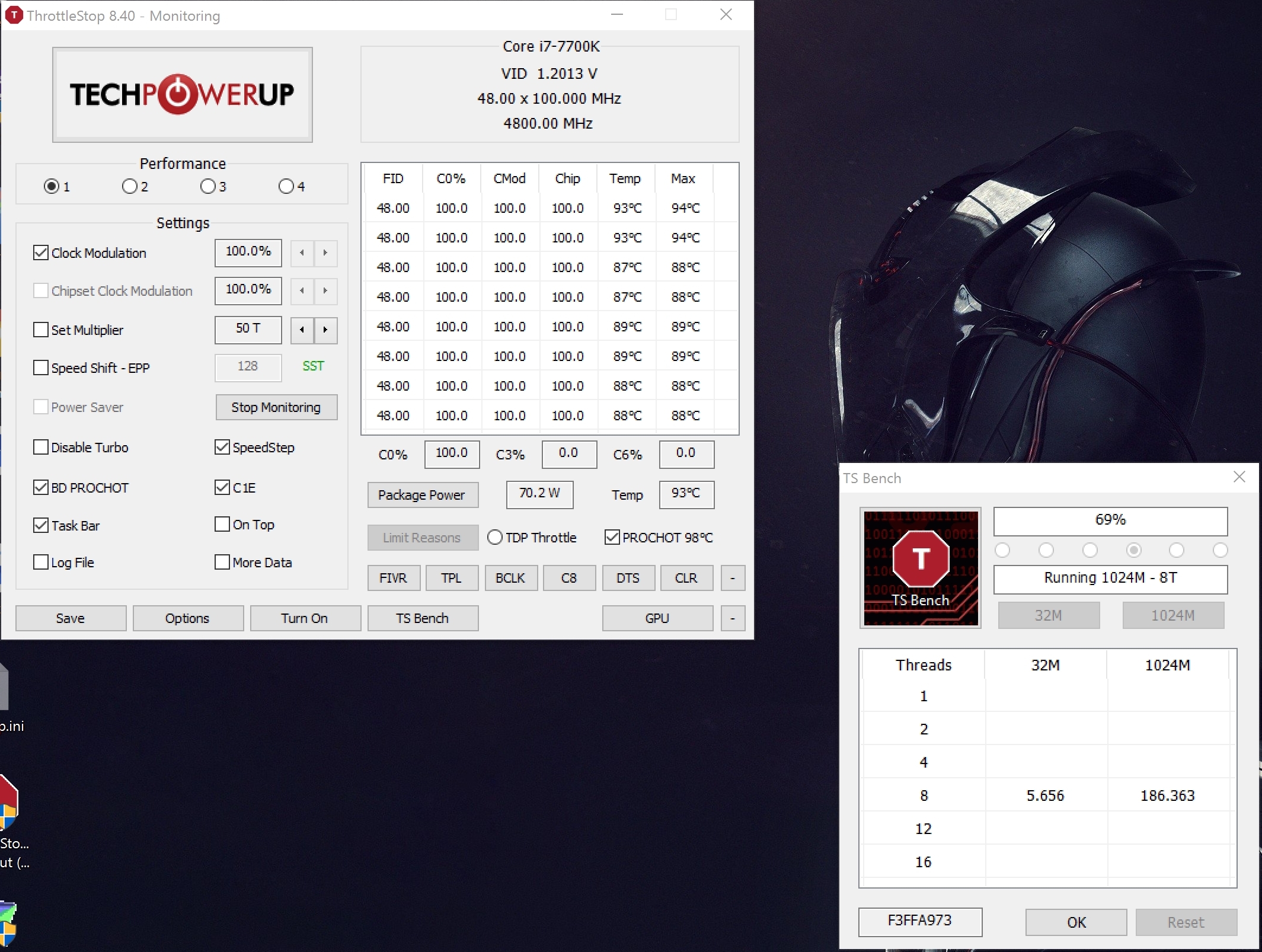
Task: Toggle the Speed Shift - EPP checkbox
Action: [41, 368]
